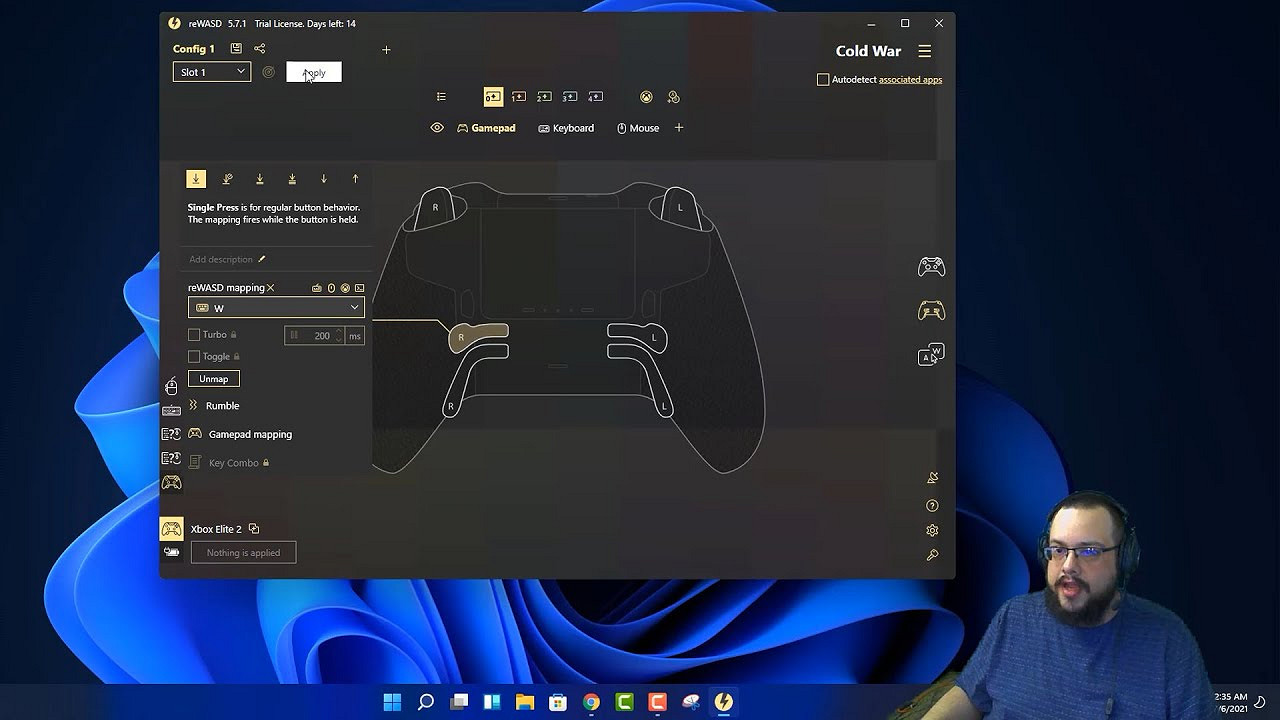Click the help question mark icon
The width and height of the screenshot is (1280, 720).
(932, 506)
